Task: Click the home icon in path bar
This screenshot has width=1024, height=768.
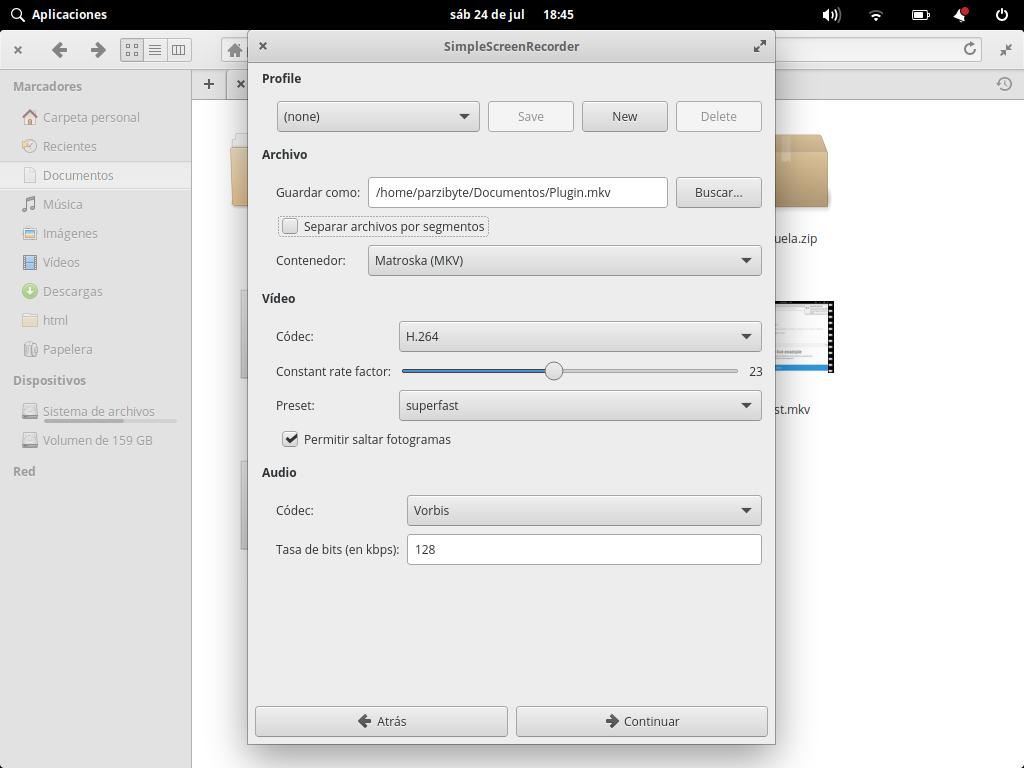Action: 235,50
